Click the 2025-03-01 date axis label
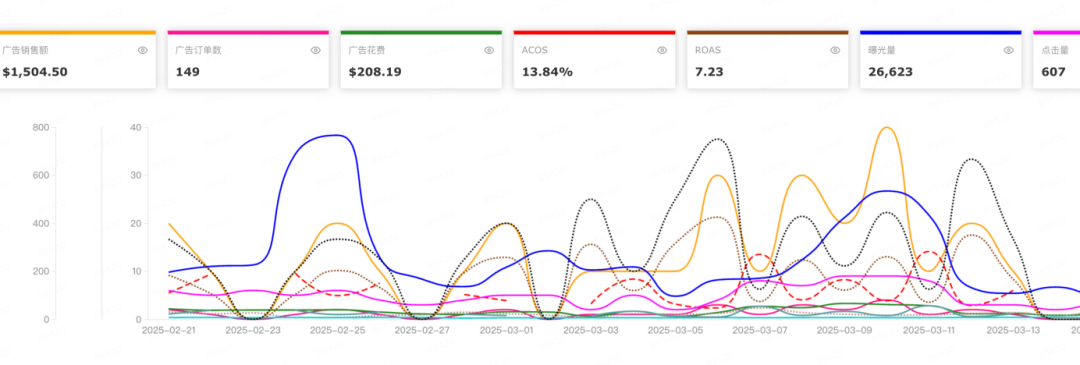Image resolution: width=1080 pixels, height=365 pixels. point(506,331)
